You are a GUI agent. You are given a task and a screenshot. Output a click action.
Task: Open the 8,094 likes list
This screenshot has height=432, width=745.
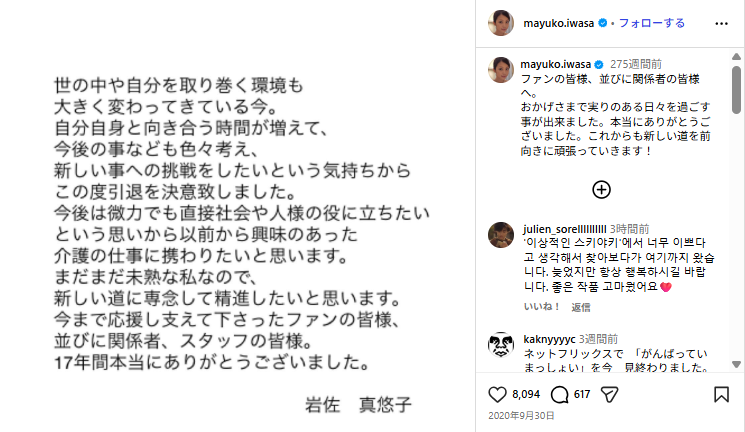tap(525, 394)
